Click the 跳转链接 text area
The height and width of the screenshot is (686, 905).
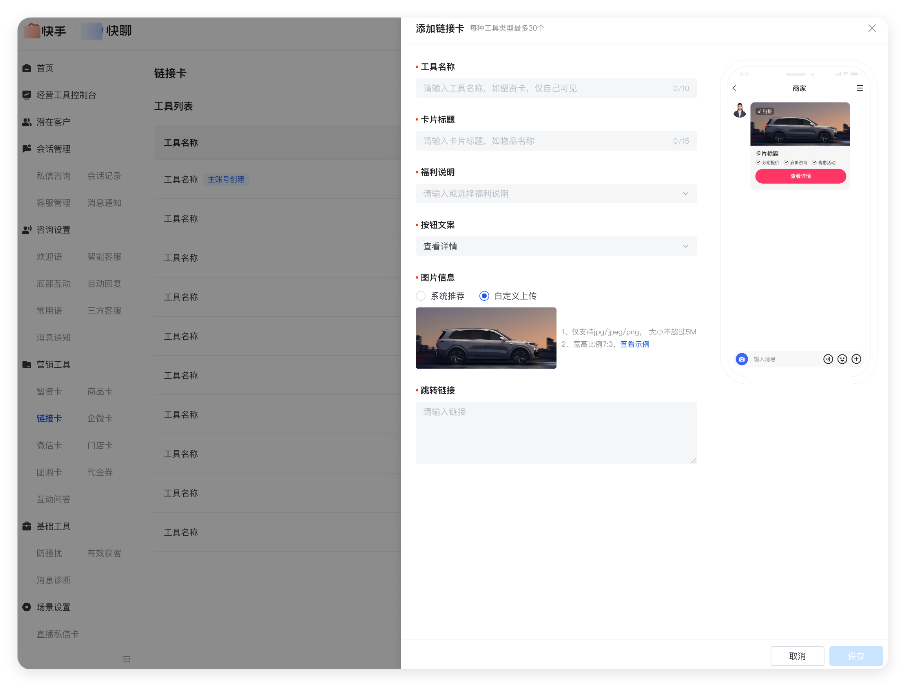pyautogui.click(x=556, y=432)
